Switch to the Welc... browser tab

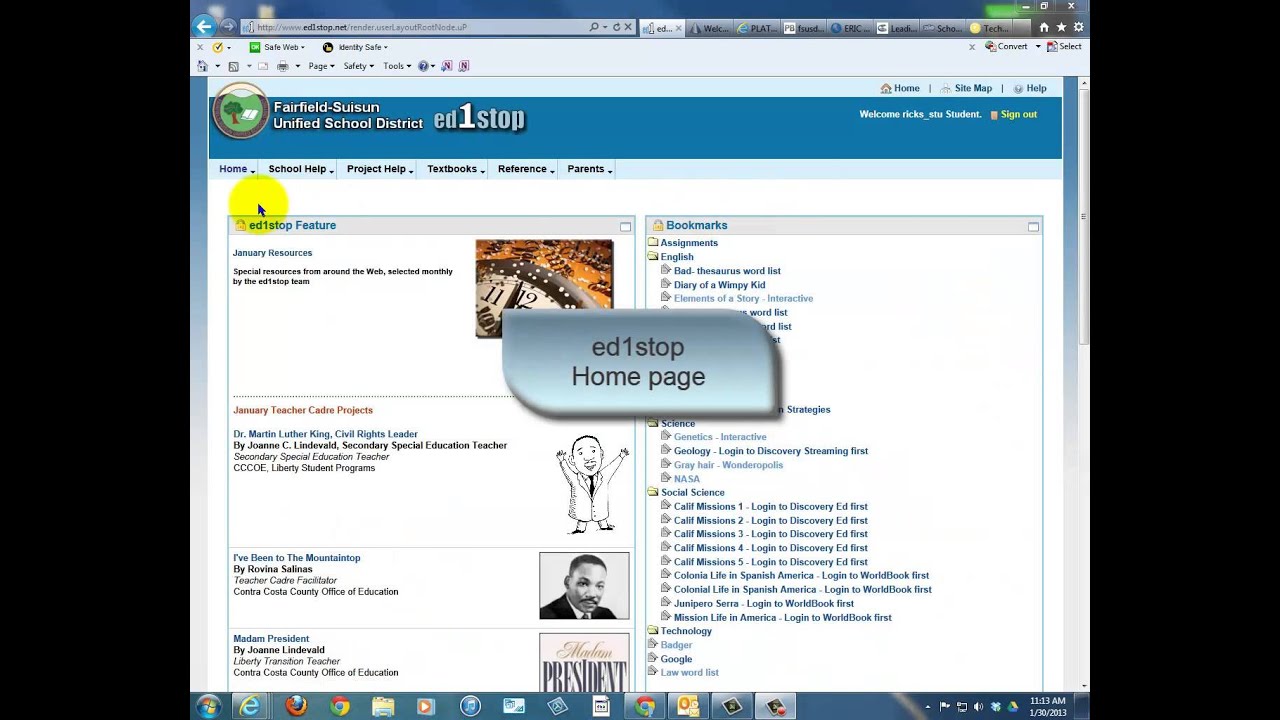[709, 28]
